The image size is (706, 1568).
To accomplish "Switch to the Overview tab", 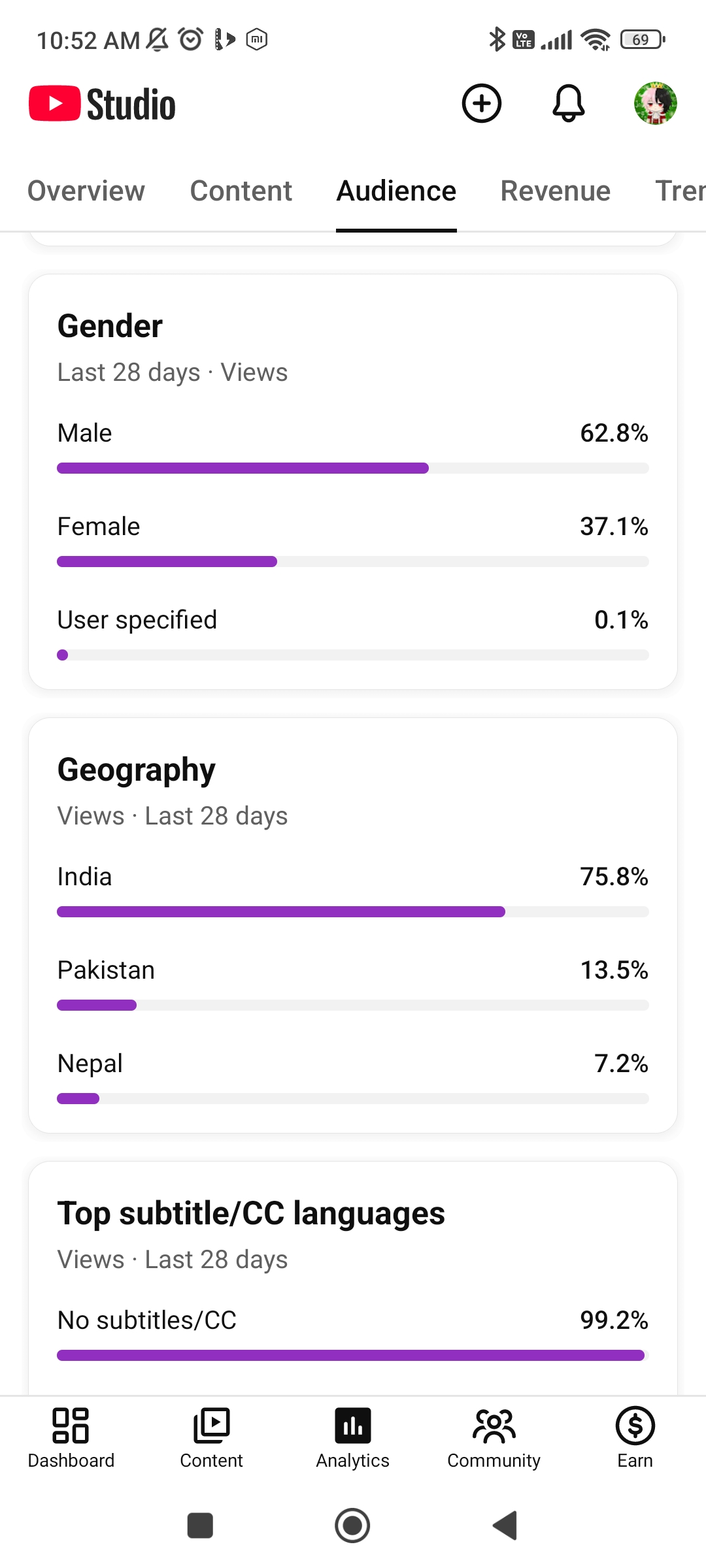I will click(x=86, y=191).
